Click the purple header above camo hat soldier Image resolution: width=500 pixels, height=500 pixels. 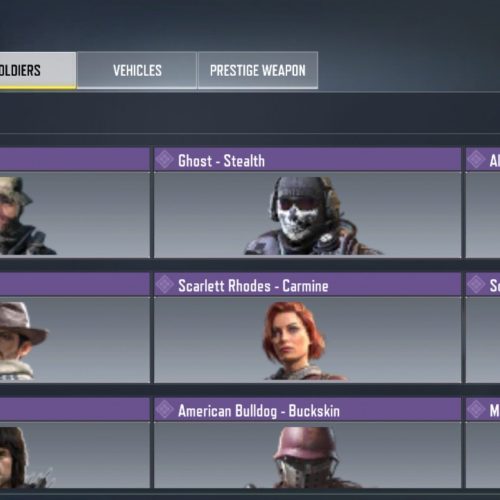75,159
